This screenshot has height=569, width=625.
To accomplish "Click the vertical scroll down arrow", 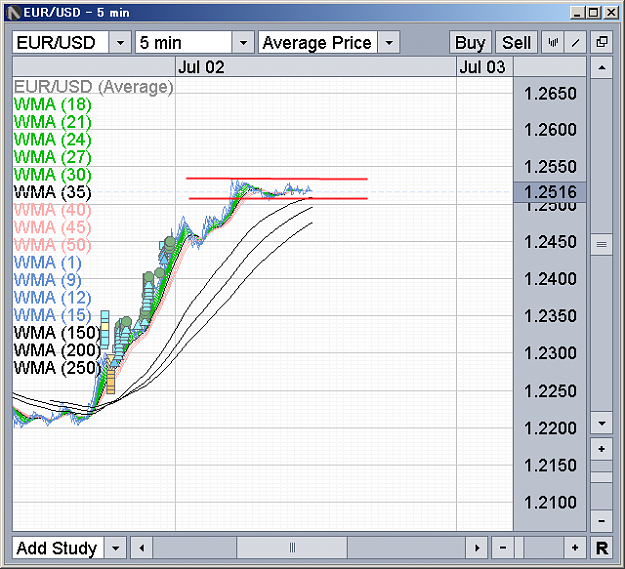I will 601,423.
